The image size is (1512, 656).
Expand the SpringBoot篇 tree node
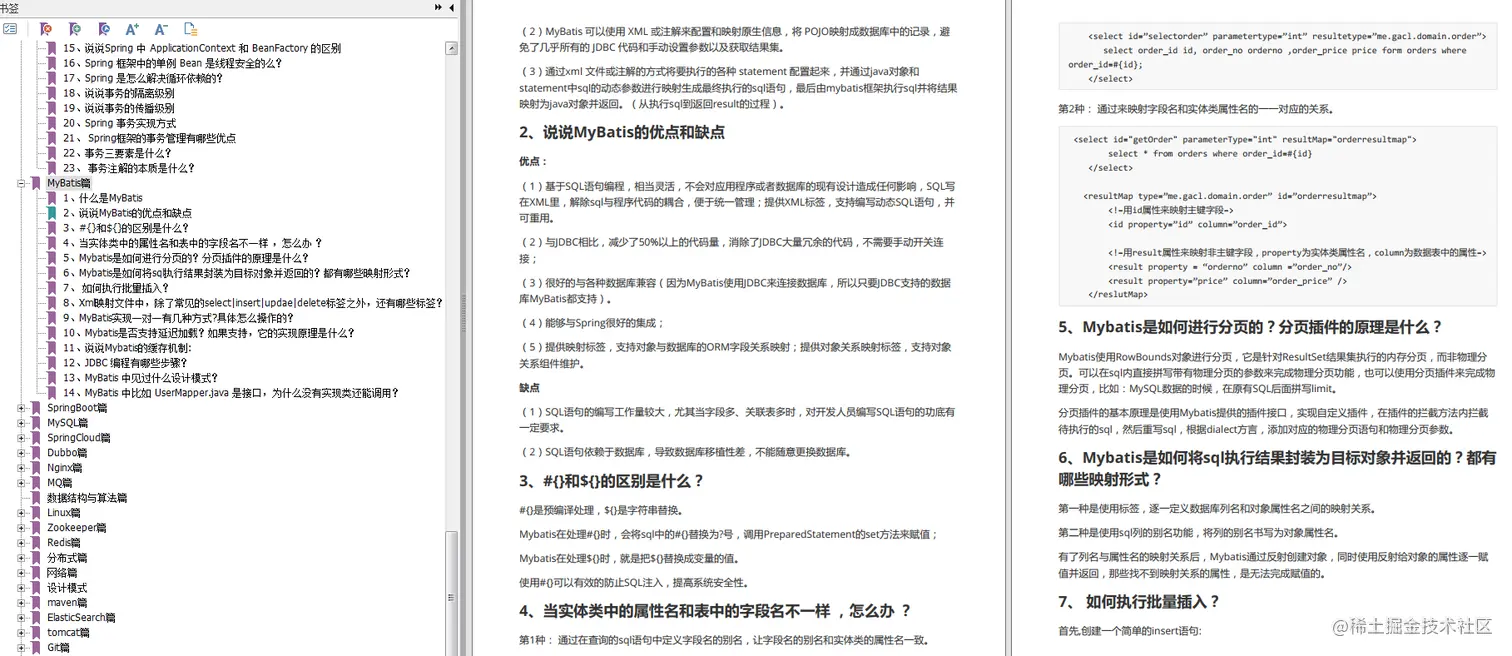click(x=22, y=408)
